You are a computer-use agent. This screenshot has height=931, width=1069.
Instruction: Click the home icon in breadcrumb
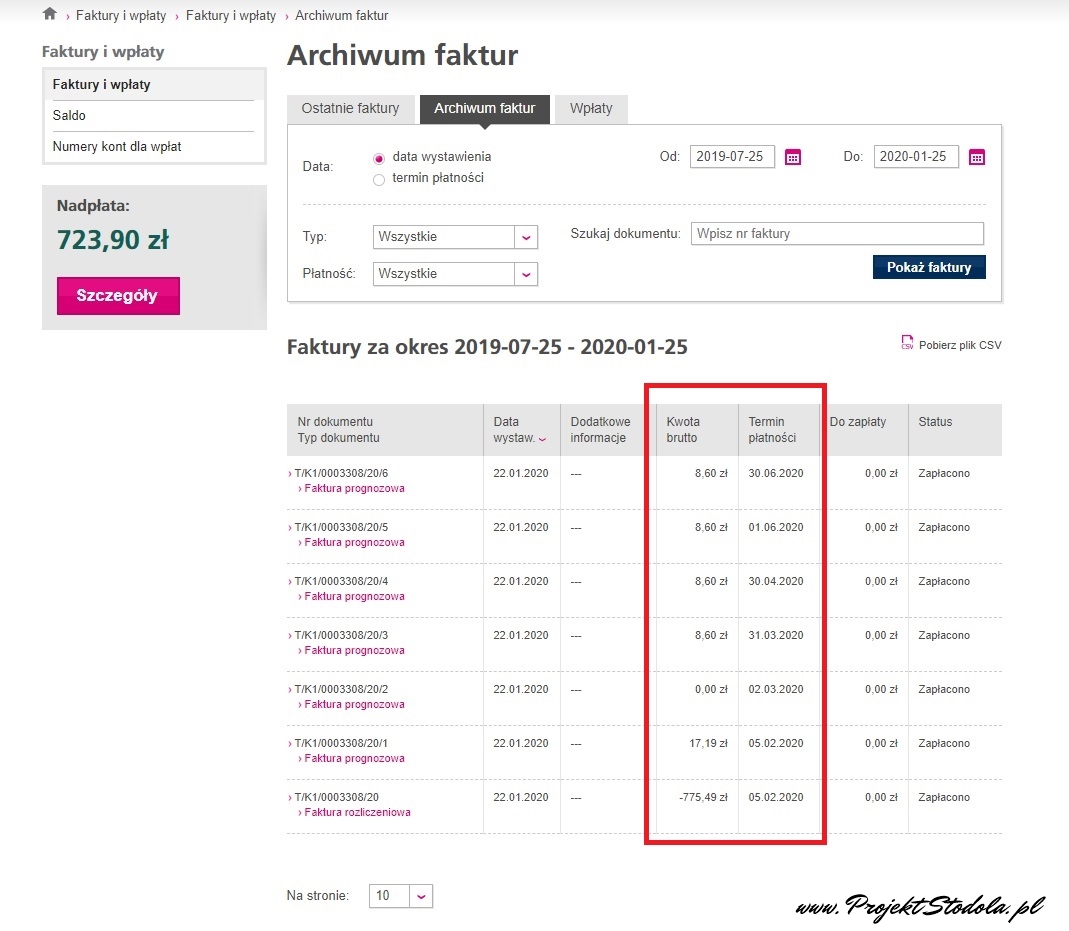tap(49, 14)
